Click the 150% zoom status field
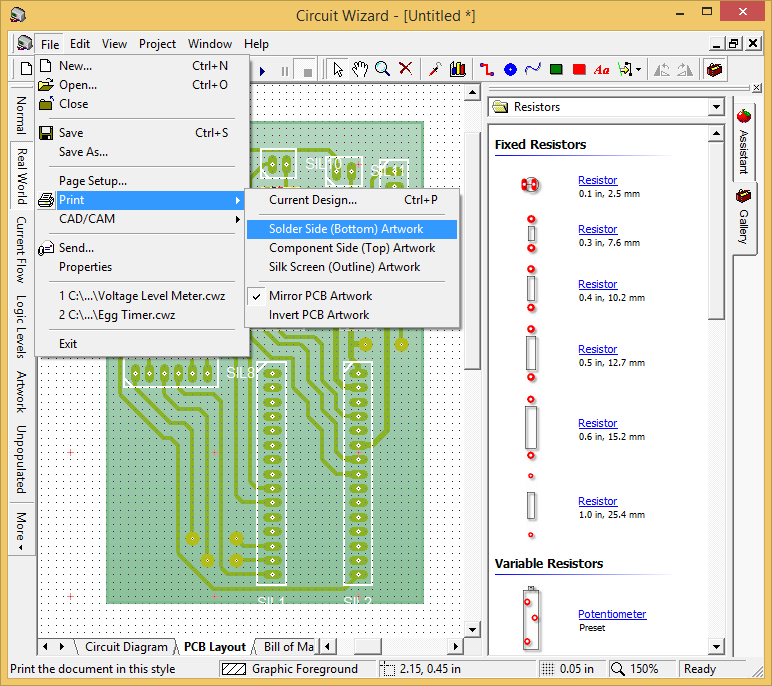 [x=641, y=669]
